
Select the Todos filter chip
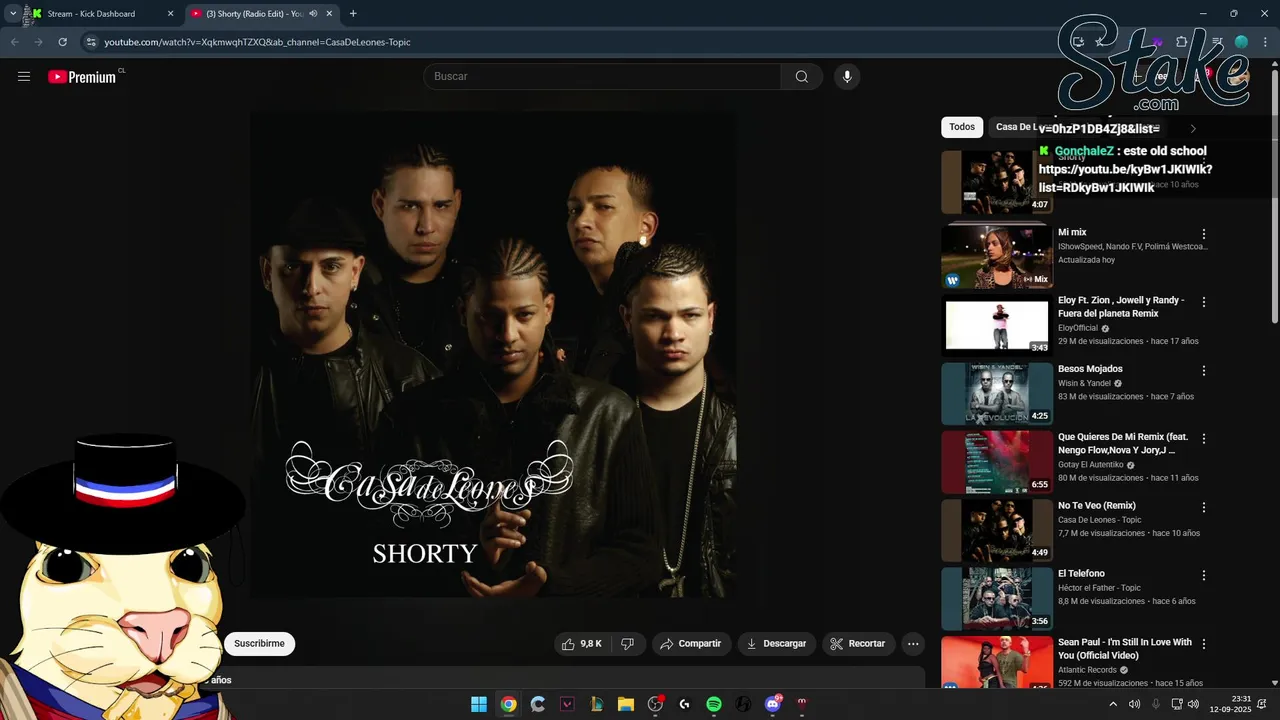pyautogui.click(x=962, y=127)
